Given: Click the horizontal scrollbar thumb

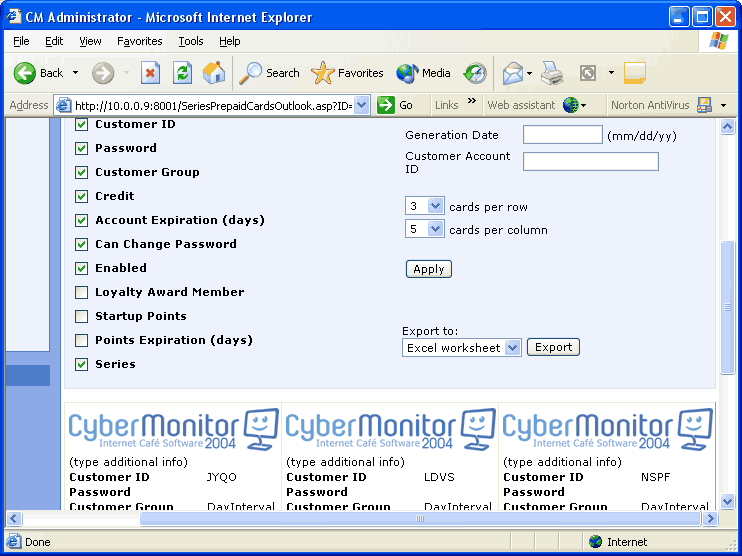Looking at the screenshot, I should click(420, 519).
